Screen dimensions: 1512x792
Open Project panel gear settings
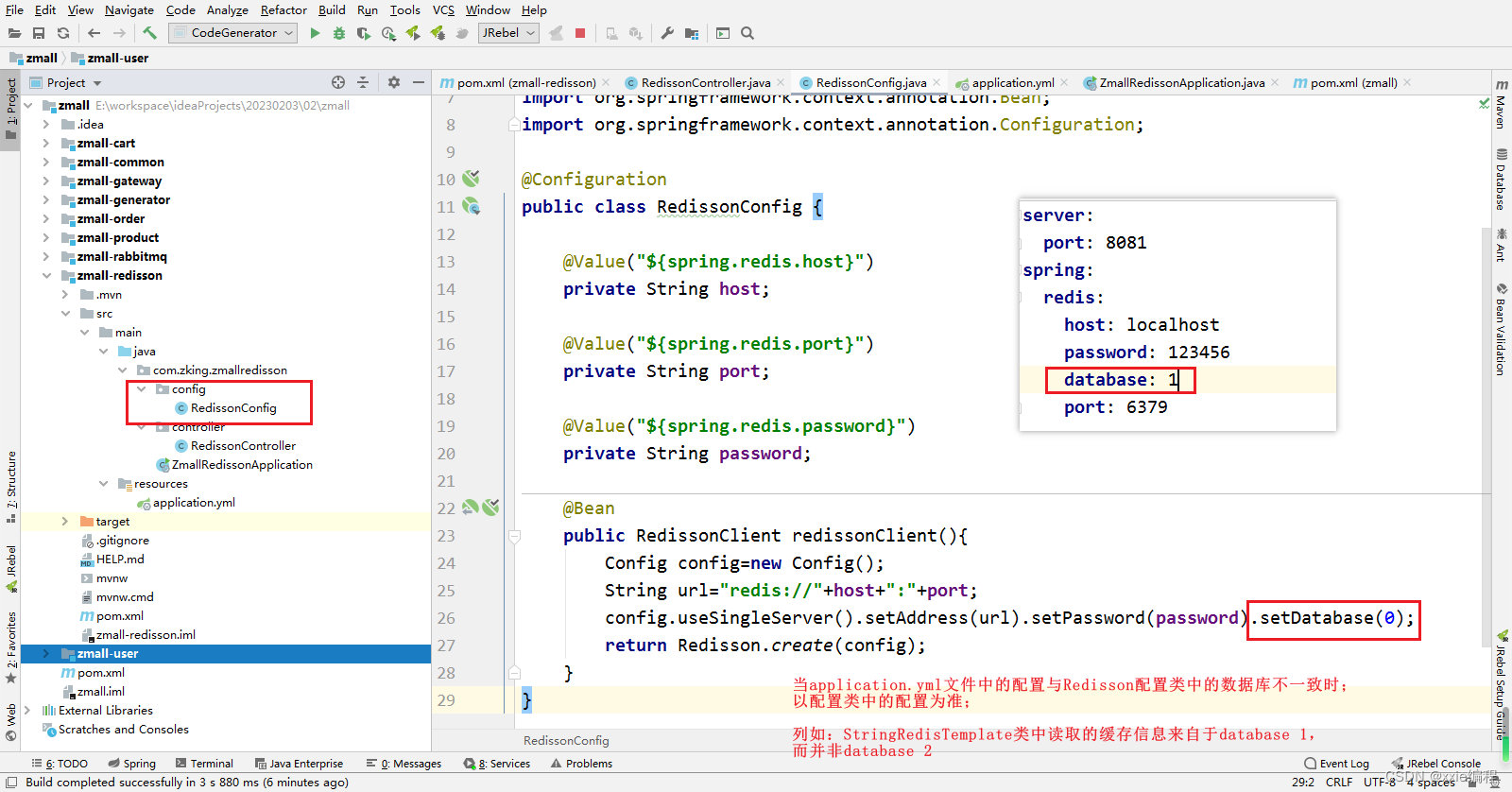[x=394, y=82]
